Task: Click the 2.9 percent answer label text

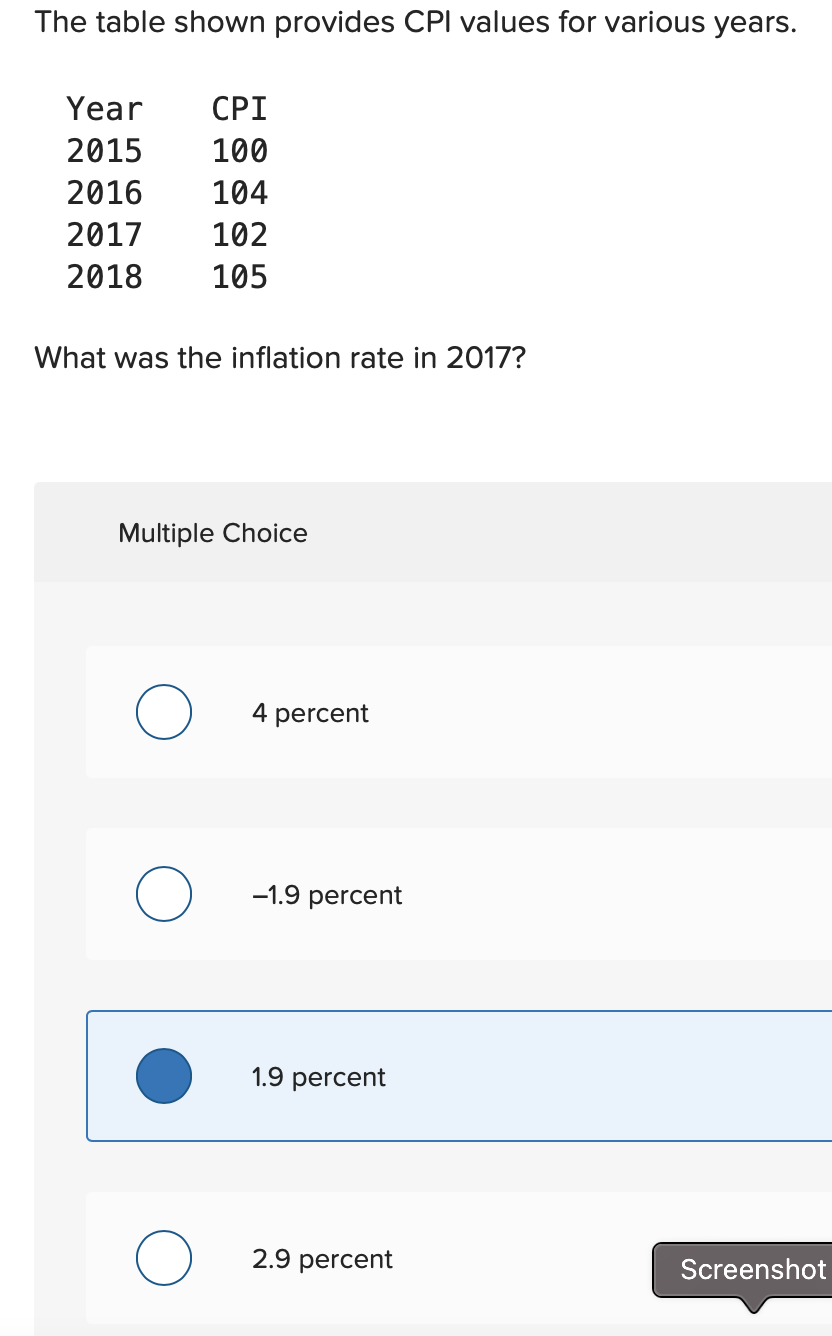Action: pyautogui.click(x=322, y=1259)
